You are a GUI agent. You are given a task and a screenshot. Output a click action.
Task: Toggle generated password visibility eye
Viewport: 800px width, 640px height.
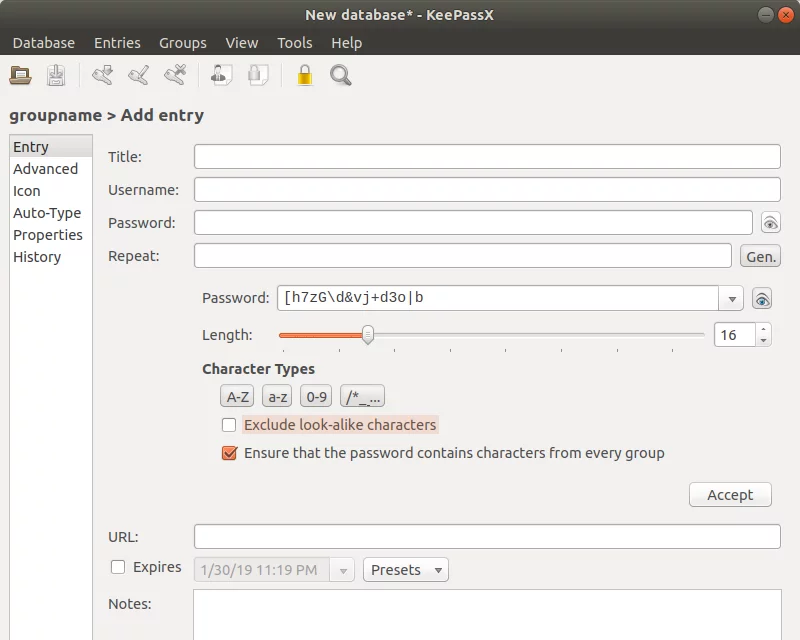pos(762,299)
